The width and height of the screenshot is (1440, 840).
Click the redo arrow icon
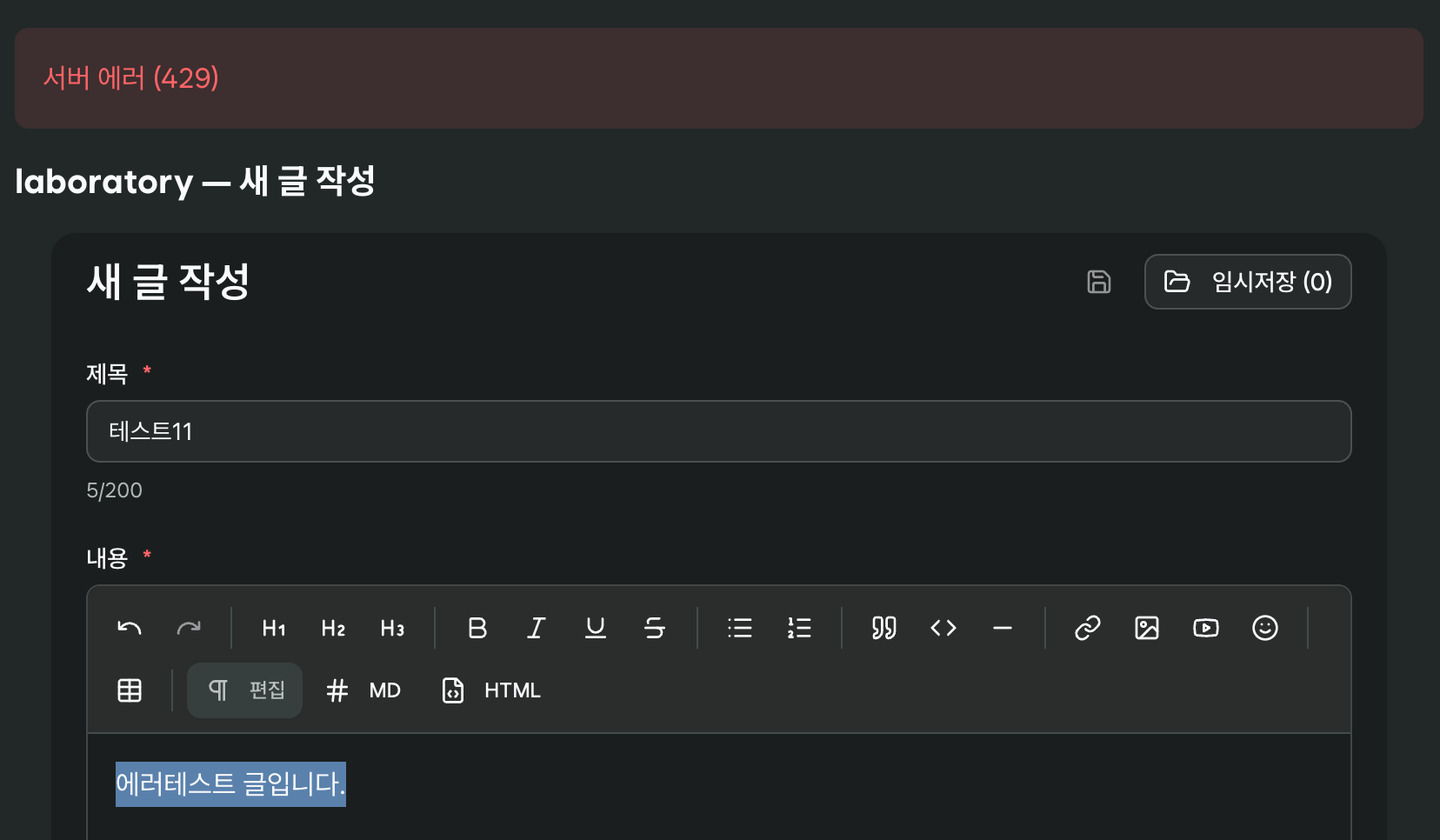coord(189,628)
